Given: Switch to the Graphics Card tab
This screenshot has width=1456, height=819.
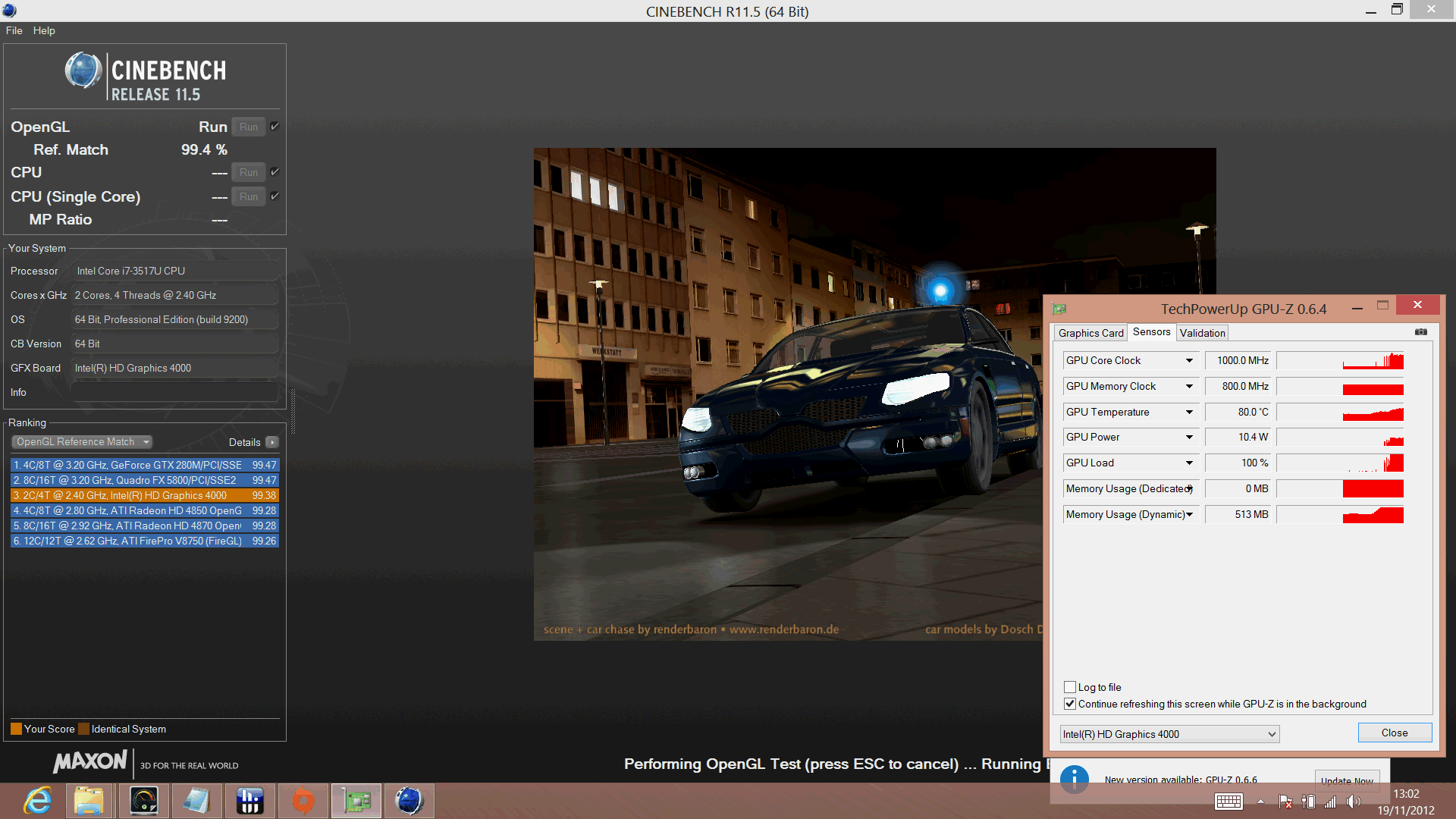Looking at the screenshot, I should 1090,333.
